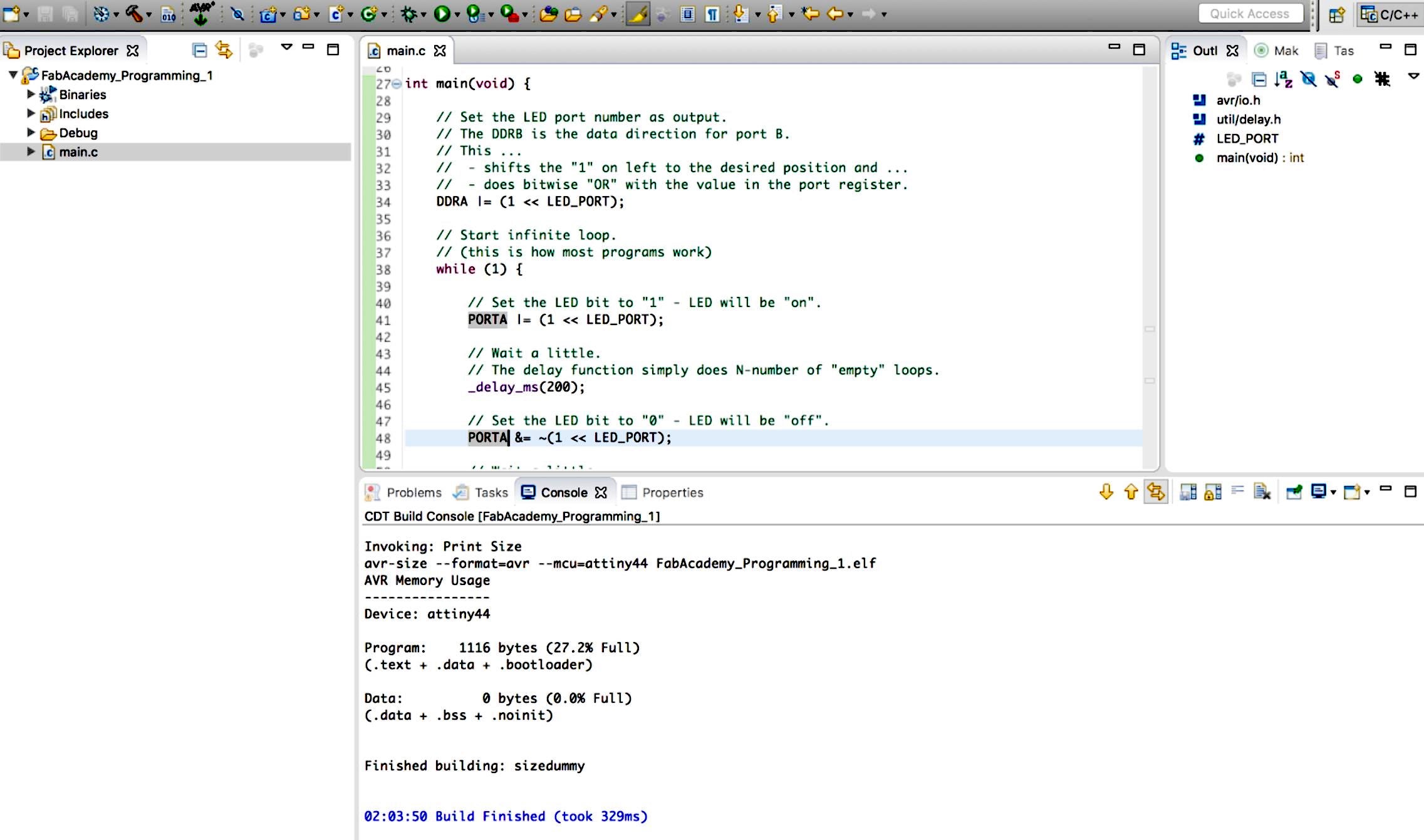The width and height of the screenshot is (1424, 840).
Task: Open the Run button dropdown arrow
Action: click(457, 15)
